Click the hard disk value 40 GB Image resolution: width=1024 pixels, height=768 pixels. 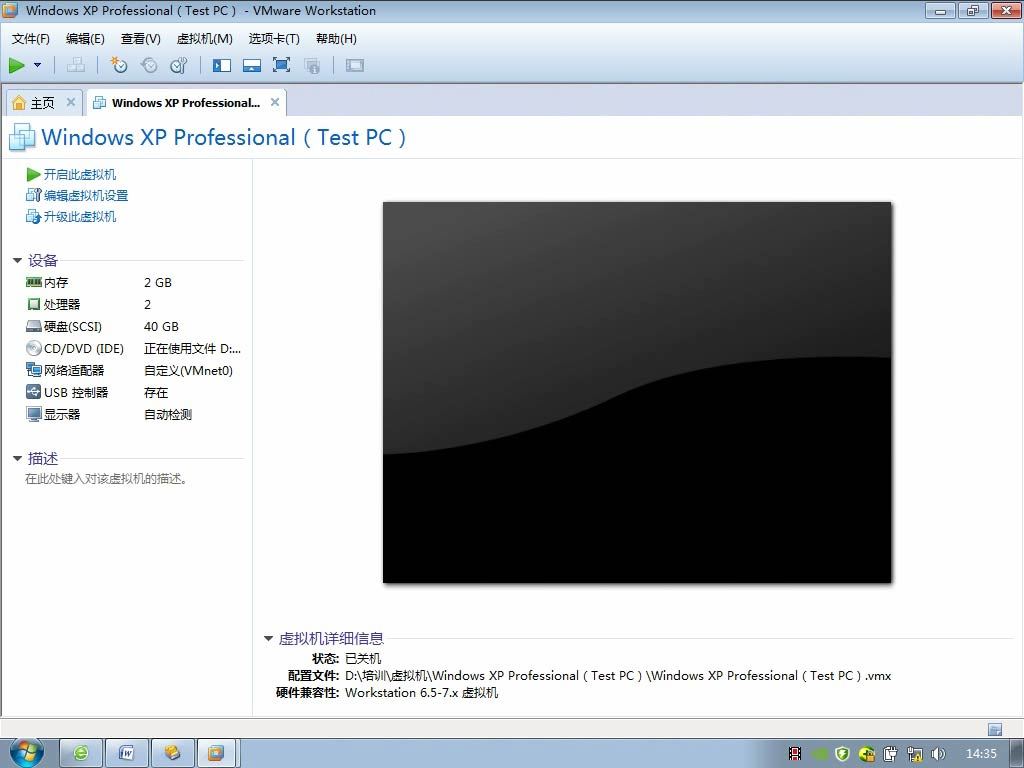click(161, 327)
